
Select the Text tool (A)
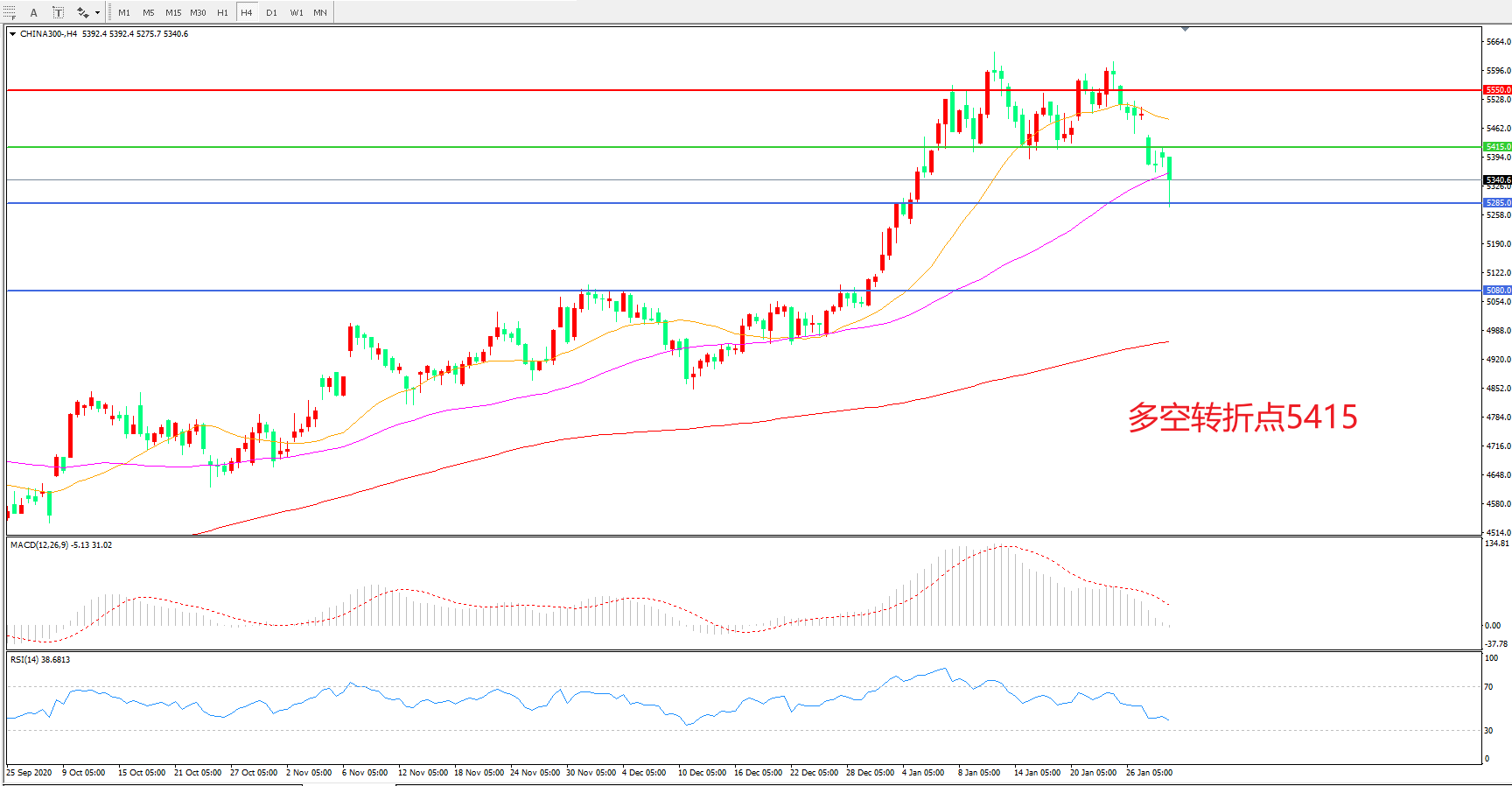34,12
